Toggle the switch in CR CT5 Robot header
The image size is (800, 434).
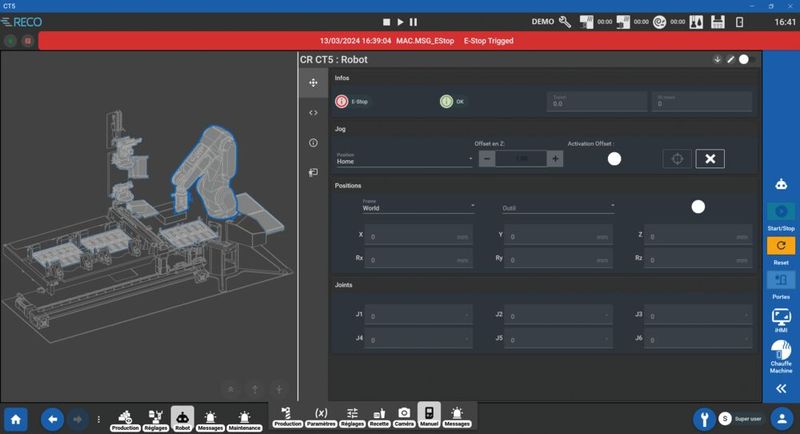pyautogui.click(x=744, y=59)
